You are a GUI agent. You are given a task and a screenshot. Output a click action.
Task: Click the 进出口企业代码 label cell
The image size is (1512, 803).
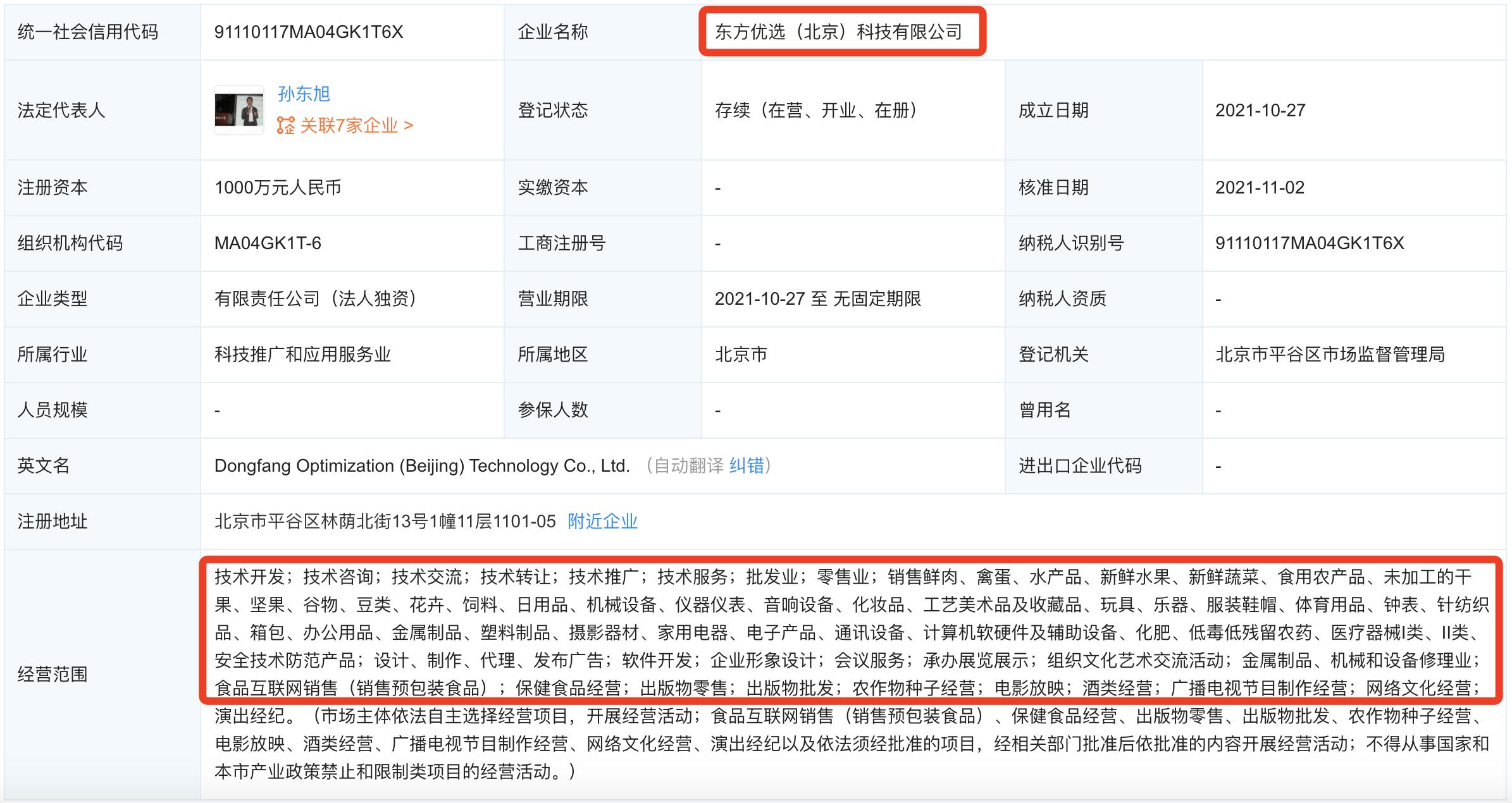tap(1103, 466)
